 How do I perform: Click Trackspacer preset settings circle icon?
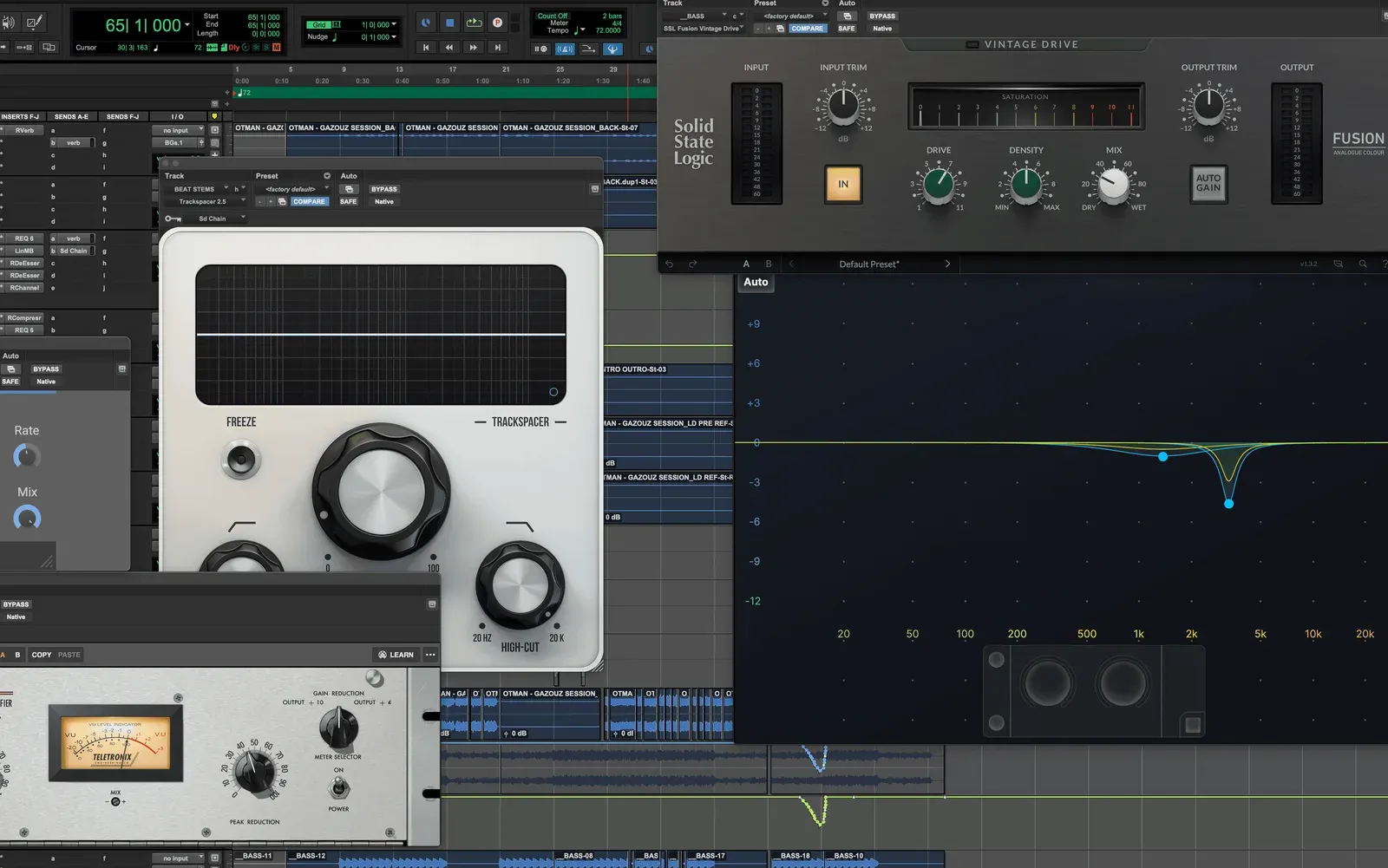click(x=327, y=175)
